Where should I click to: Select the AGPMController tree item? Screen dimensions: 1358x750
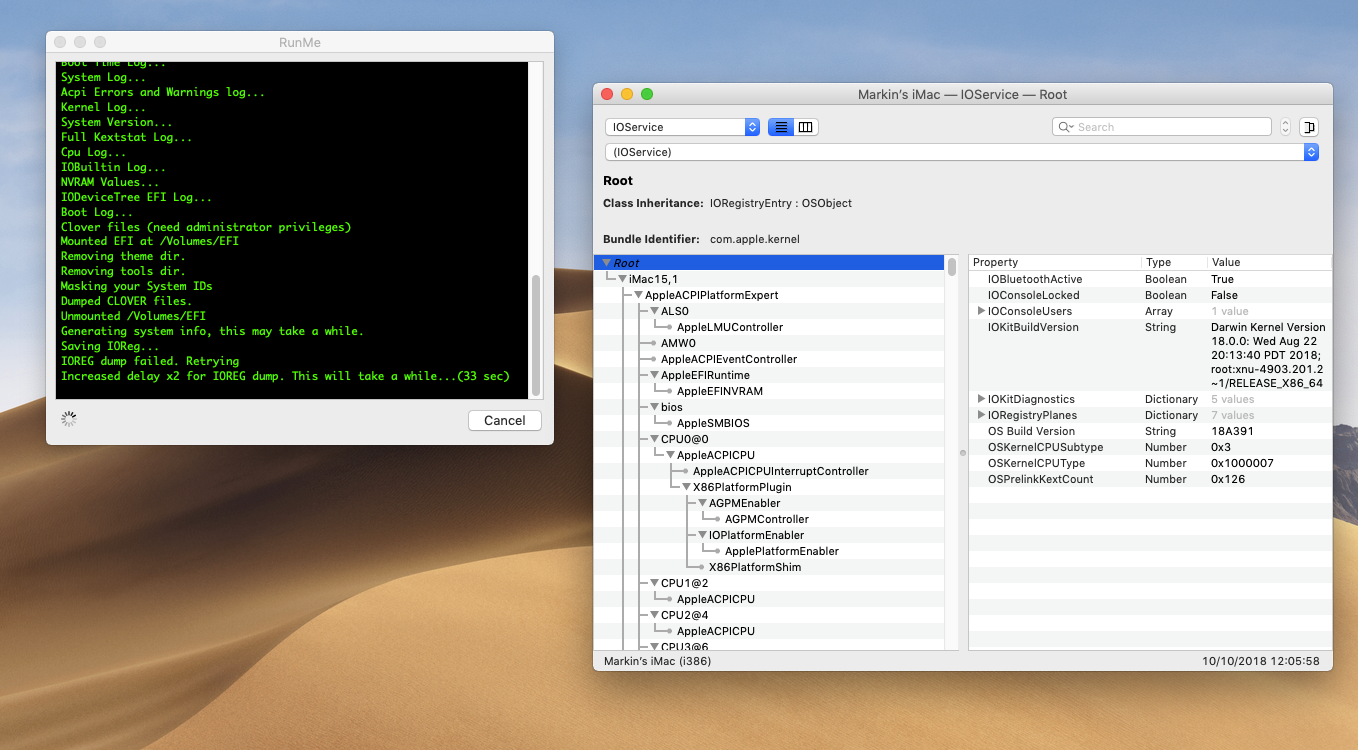click(766, 519)
